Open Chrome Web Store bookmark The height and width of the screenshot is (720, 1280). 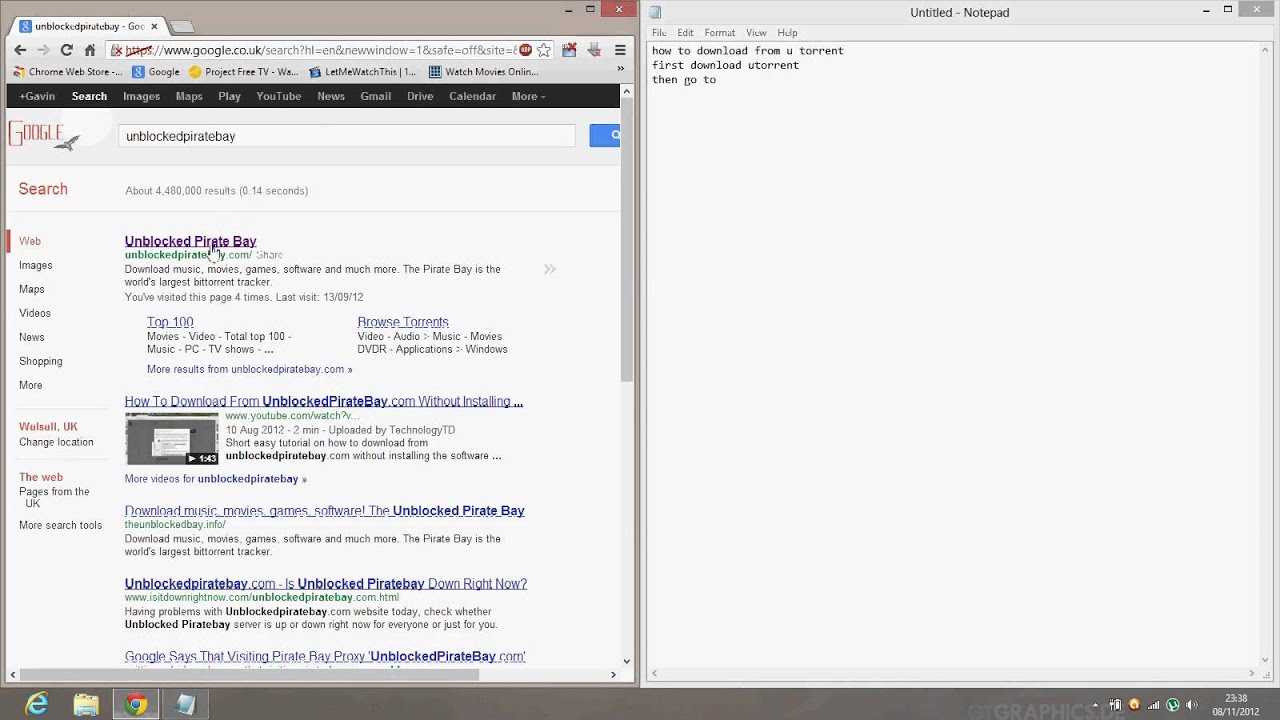[67, 72]
